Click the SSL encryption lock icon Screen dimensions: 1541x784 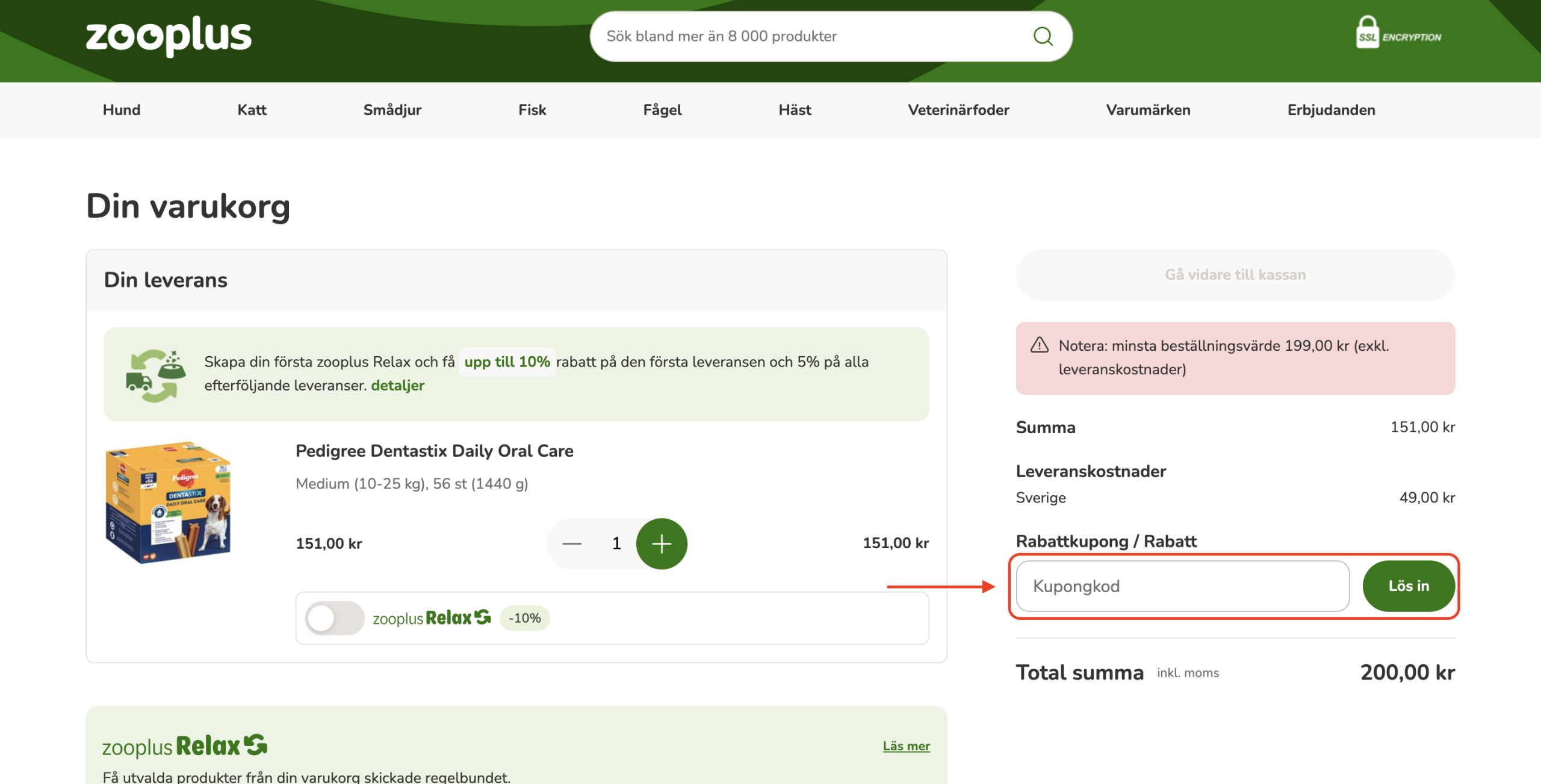[1367, 32]
